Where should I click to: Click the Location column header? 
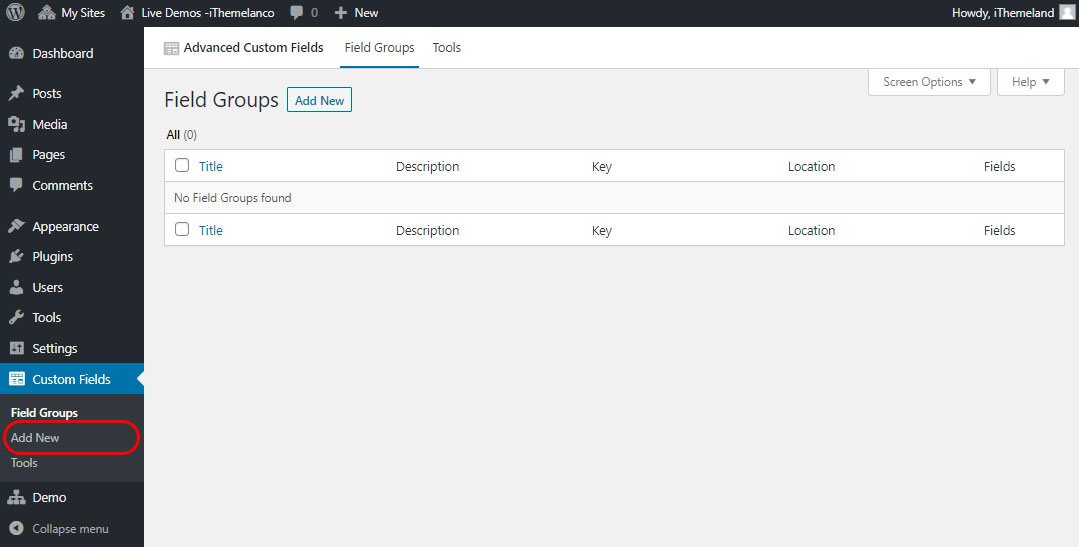point(811,166)
